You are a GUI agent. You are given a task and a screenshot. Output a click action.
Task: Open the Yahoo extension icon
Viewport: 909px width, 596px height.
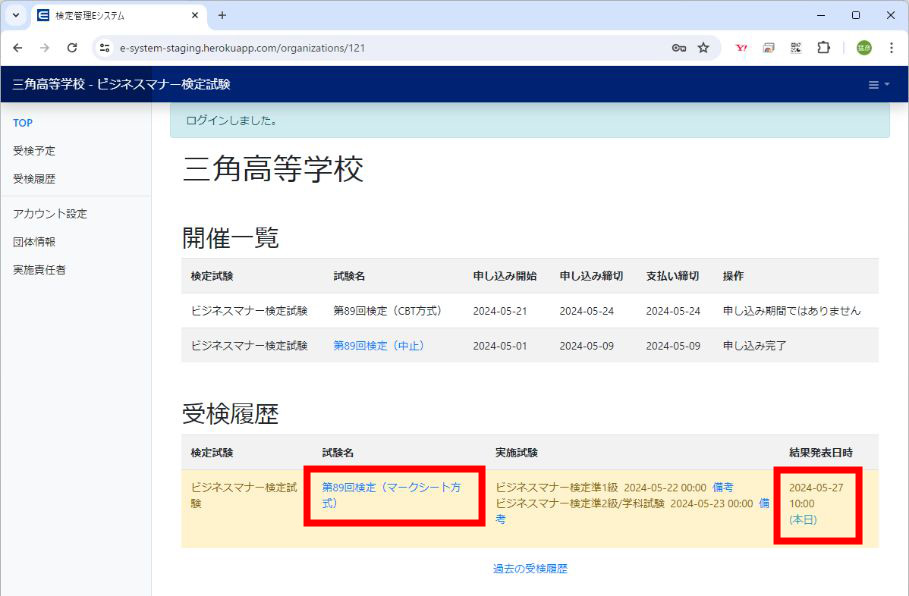(x=741, y=48)
